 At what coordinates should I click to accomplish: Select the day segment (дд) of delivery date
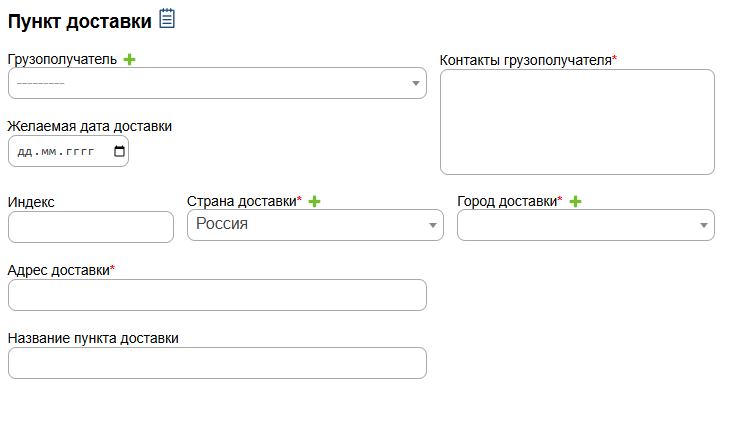(x=26, y=152)
